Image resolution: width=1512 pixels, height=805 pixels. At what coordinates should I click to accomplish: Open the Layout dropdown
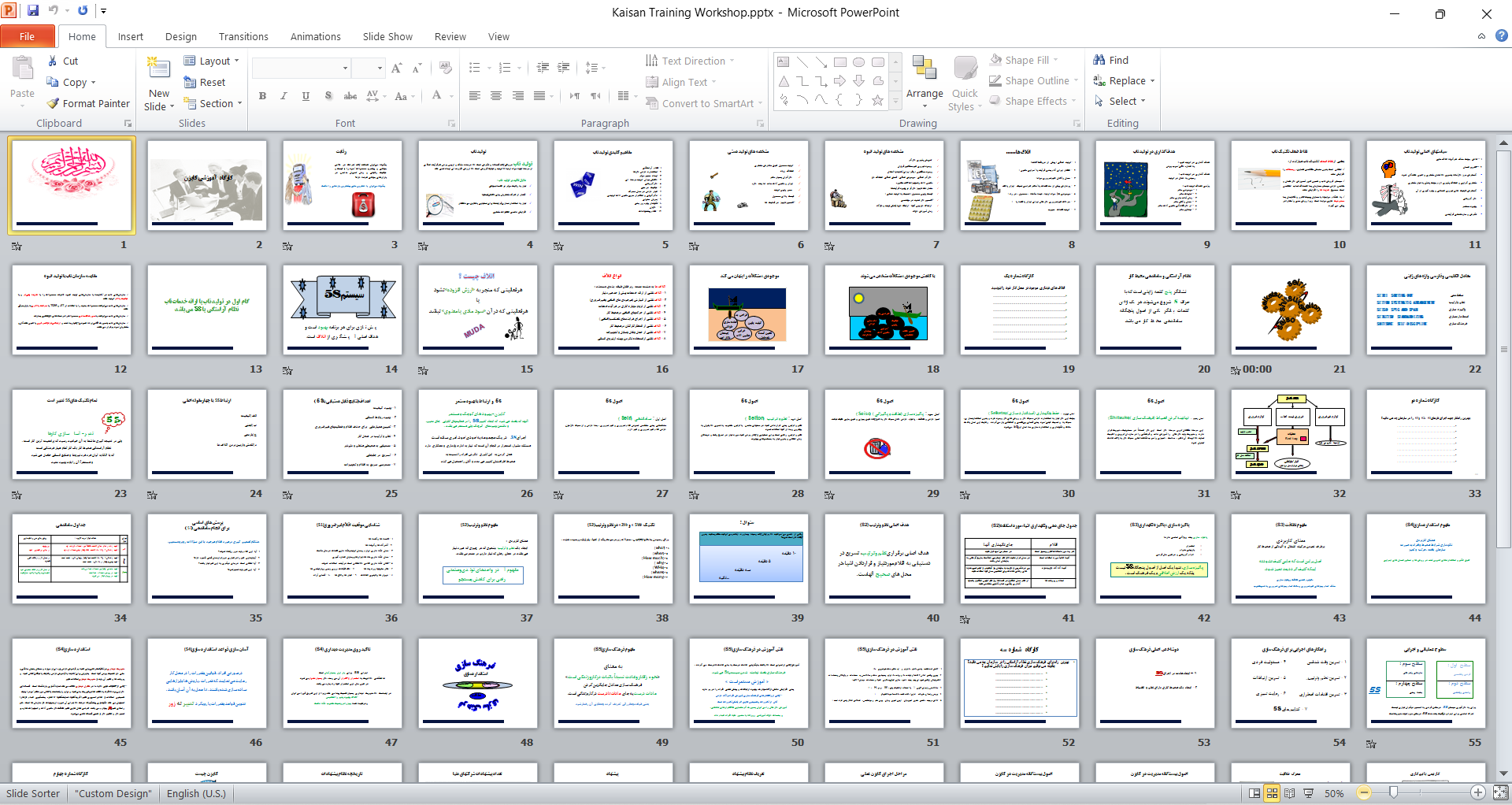pos(211,61)
